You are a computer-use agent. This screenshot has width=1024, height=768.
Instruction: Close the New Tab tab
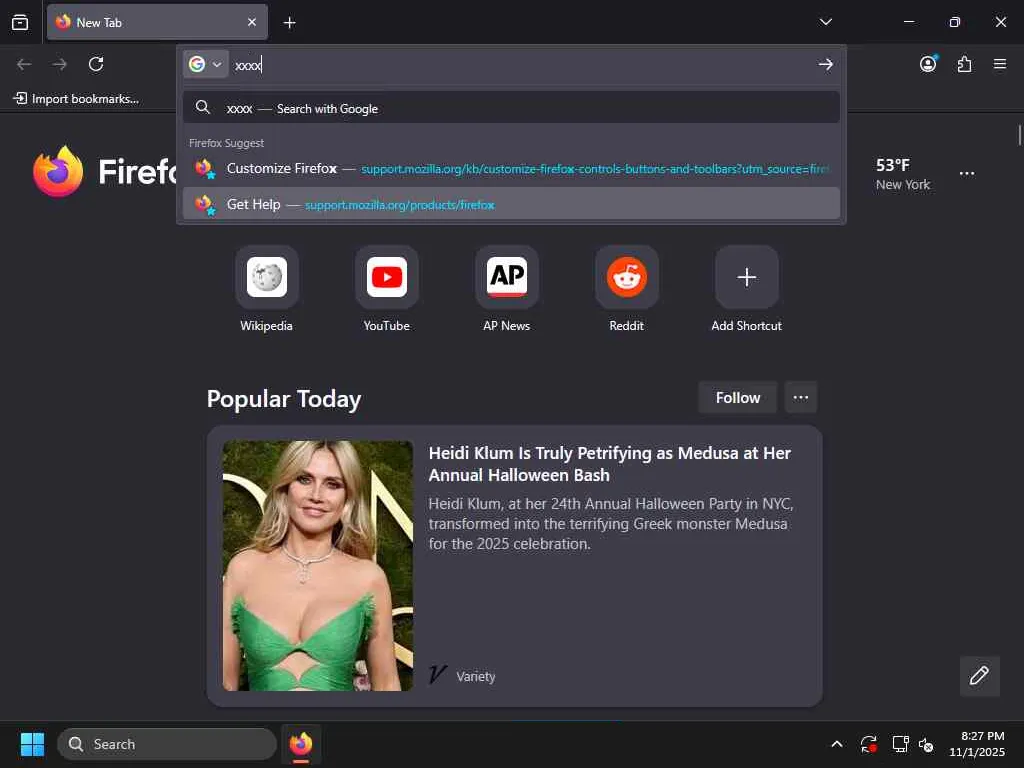pos(252,22)
